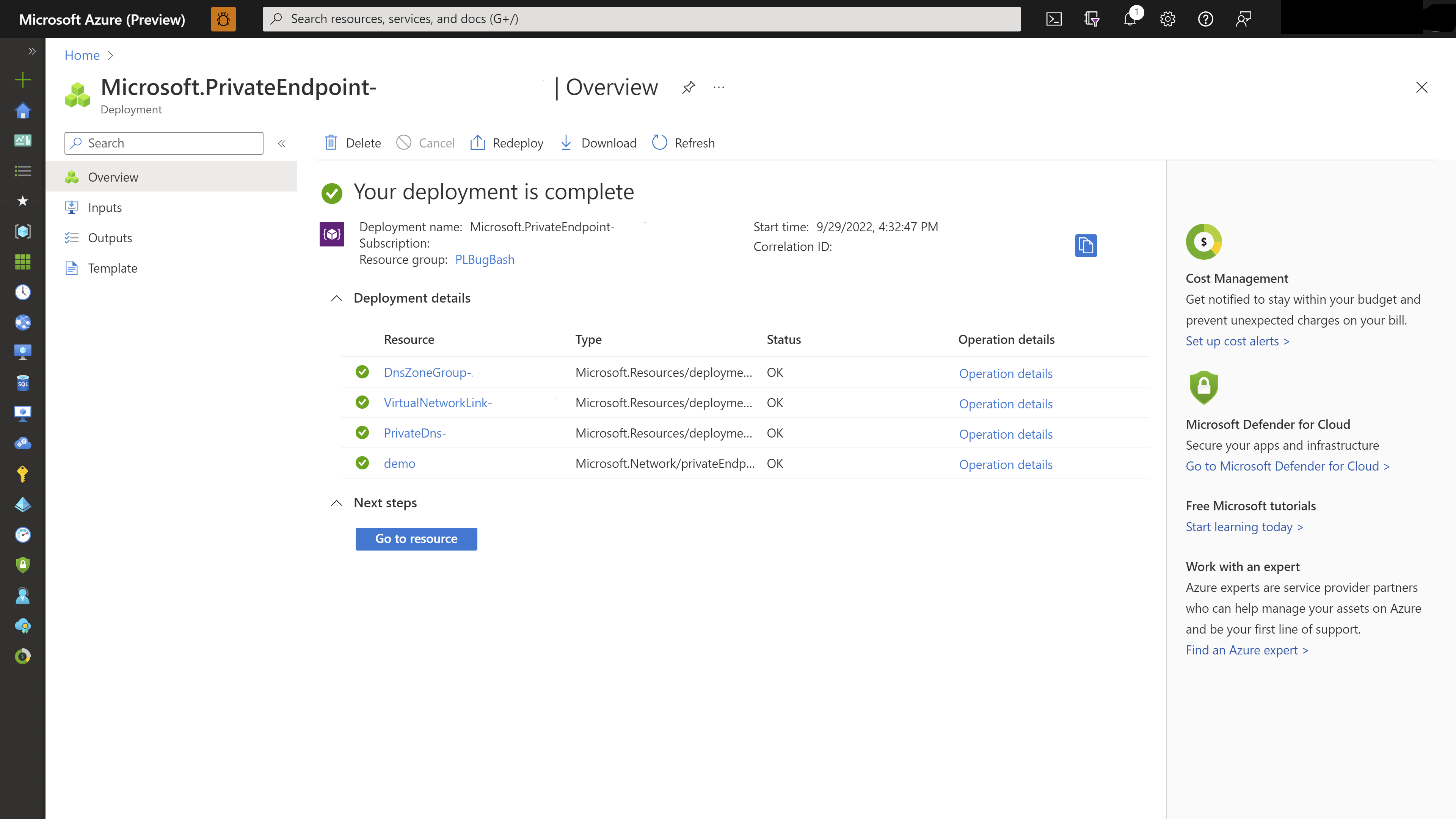Copy deployment details using the copy icon
Screen dimensions: 1456x819
pos(1085,246)
